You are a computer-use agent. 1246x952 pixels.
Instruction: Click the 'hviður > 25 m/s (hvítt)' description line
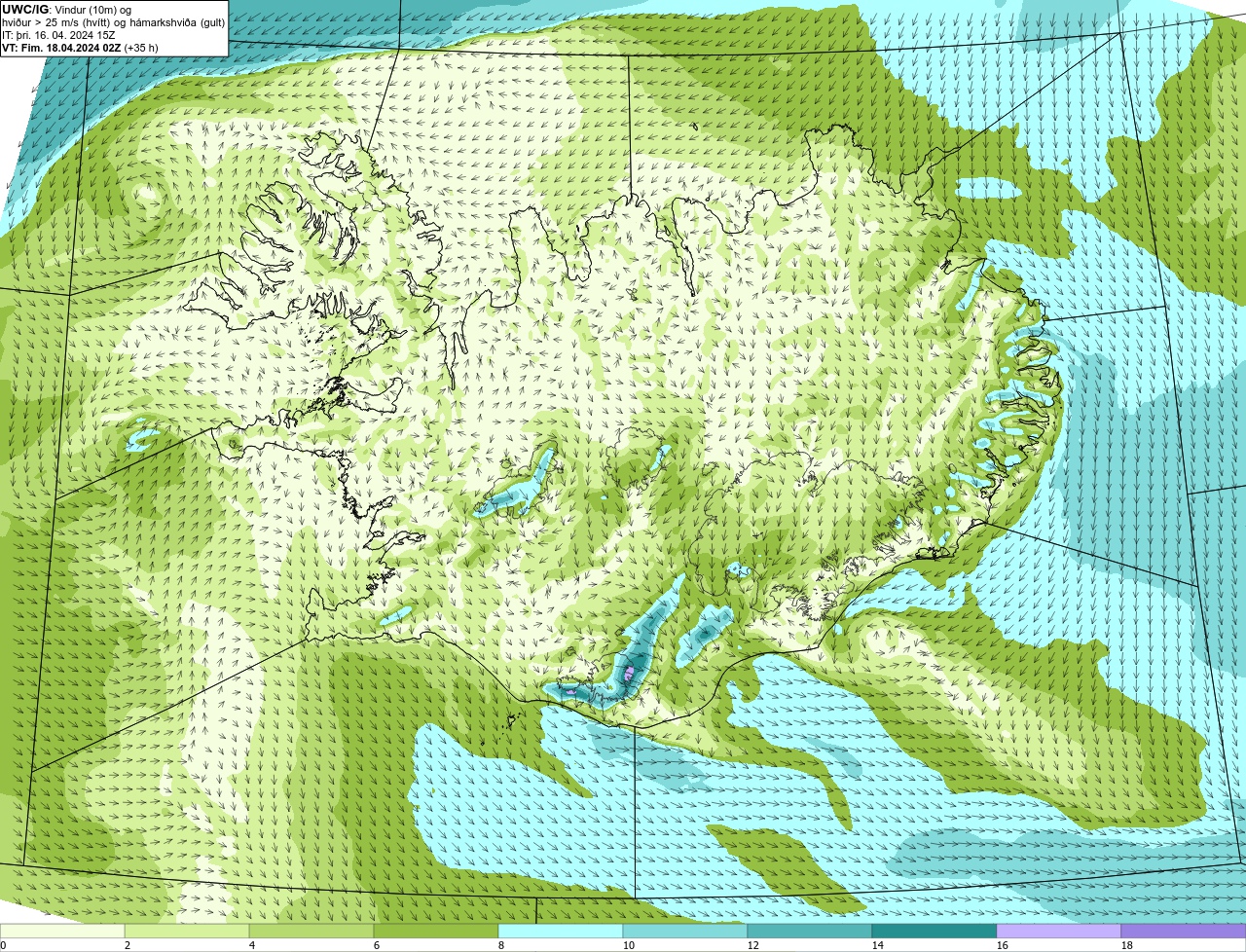(113, 22)
